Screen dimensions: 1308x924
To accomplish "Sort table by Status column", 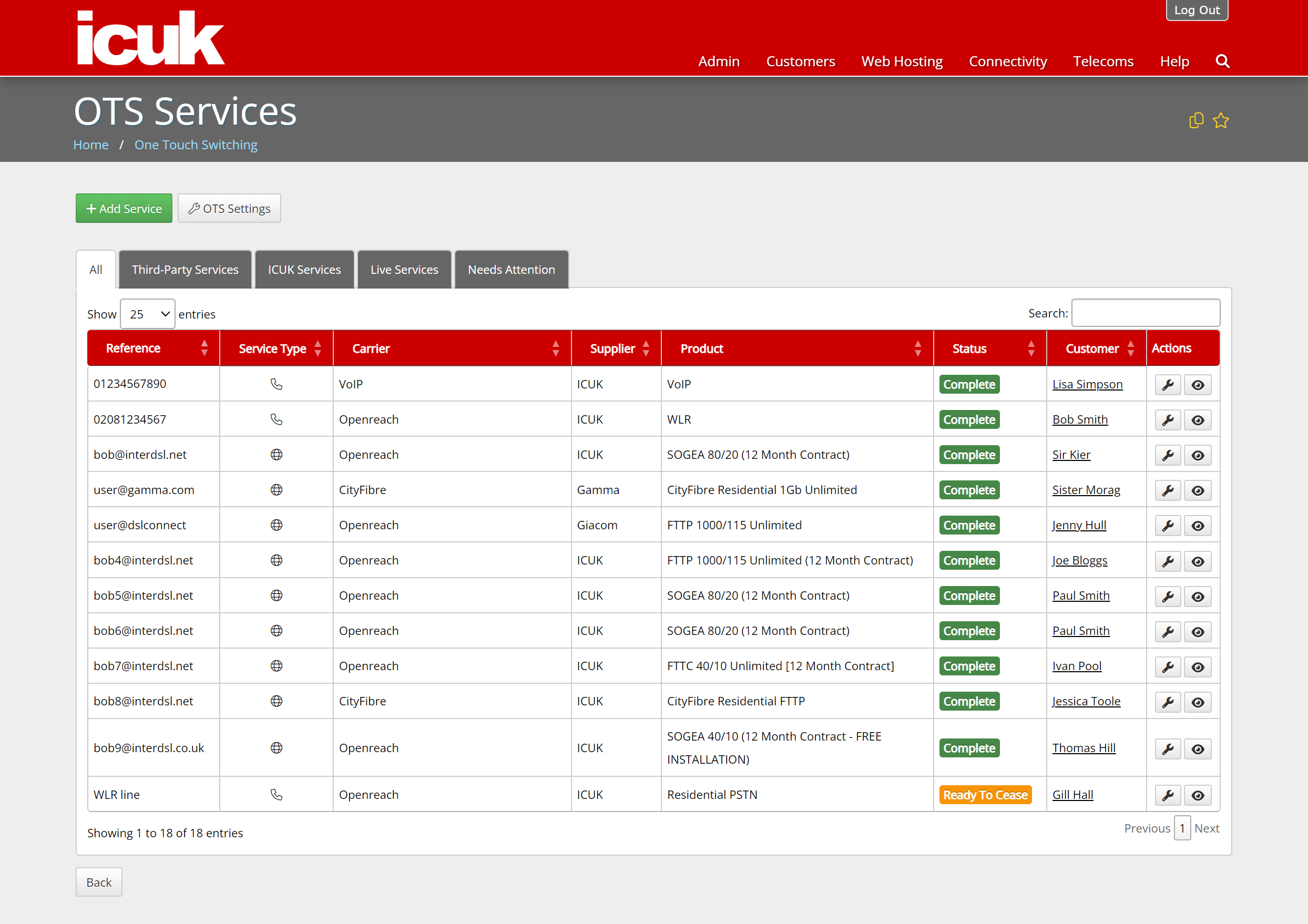I will click(990, 348).
